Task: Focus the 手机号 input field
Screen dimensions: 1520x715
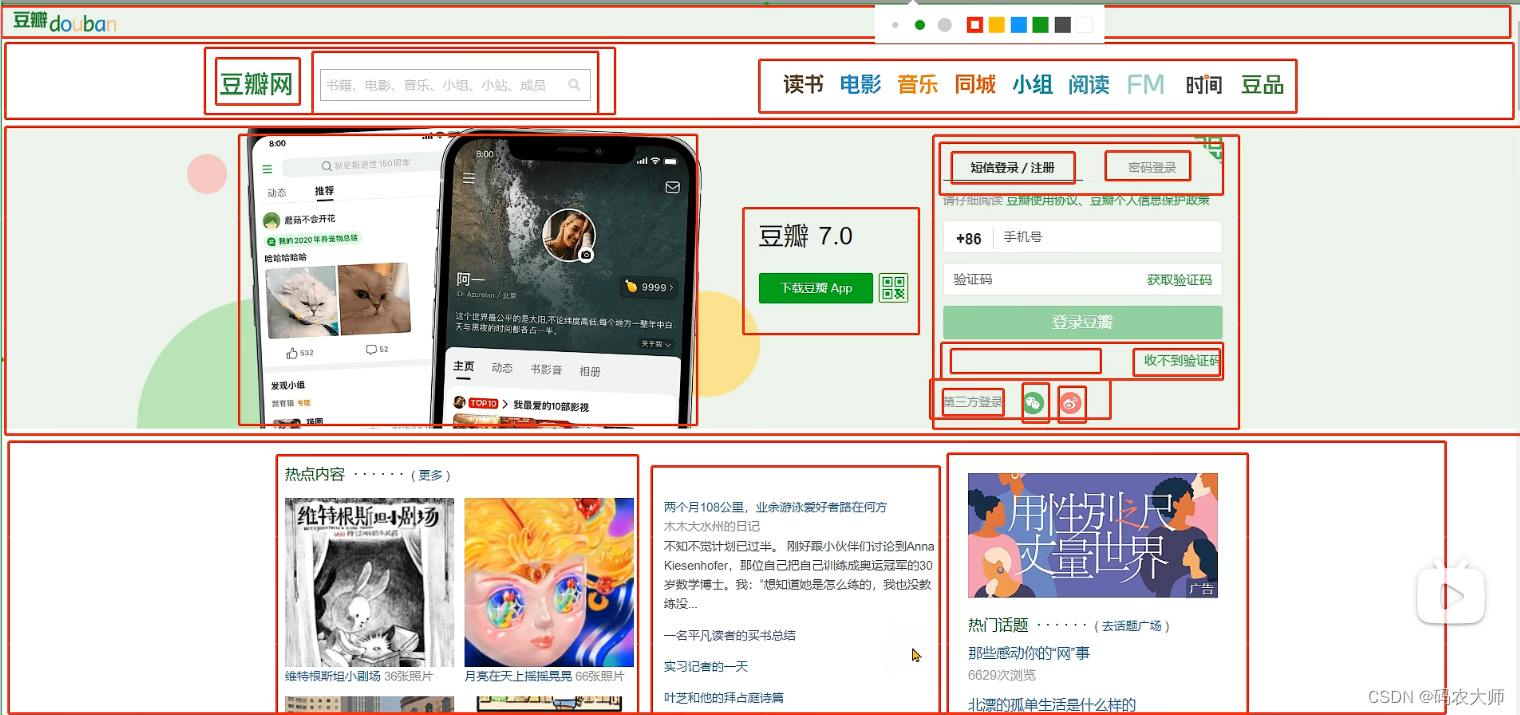Action: tap(1108, 237)
